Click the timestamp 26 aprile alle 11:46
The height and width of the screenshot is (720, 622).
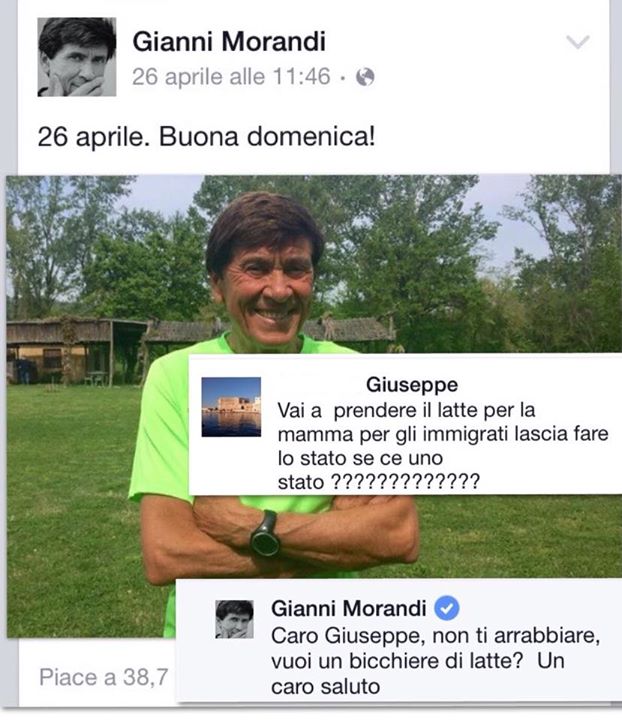click(x=231, y=77)
